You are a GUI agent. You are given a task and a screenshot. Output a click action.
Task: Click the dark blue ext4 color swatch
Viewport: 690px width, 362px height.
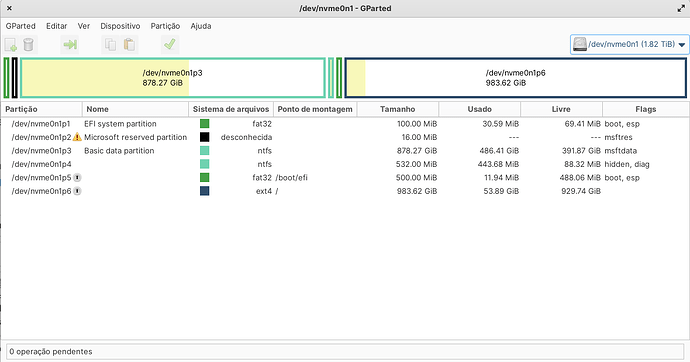click(x=205, y=191)
